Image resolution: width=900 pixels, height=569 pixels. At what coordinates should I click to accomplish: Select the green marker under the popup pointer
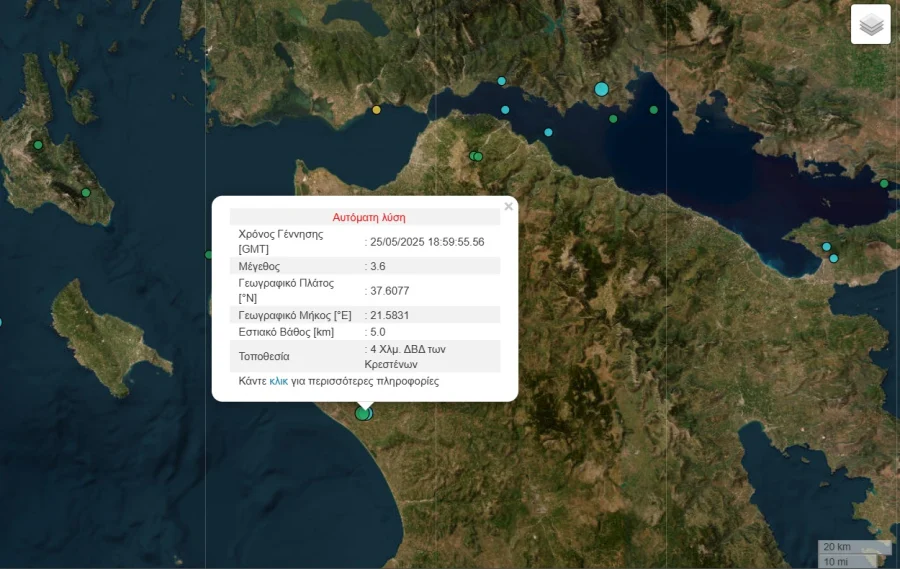[362, 413]
